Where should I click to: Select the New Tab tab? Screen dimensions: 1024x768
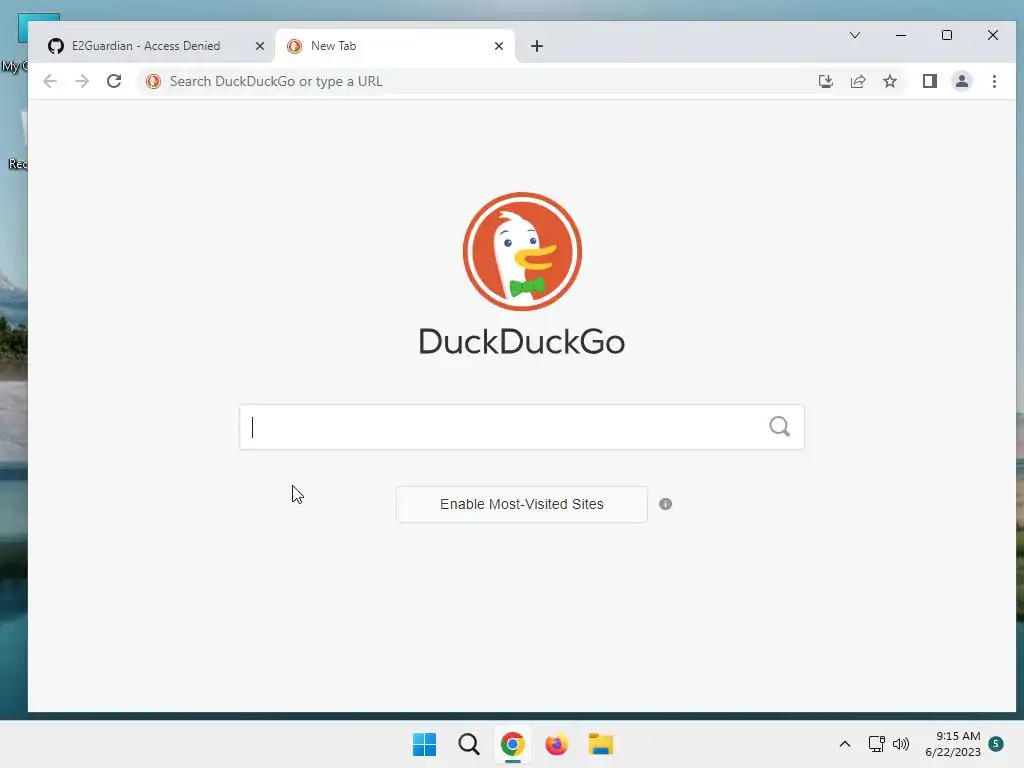point(395,46)
